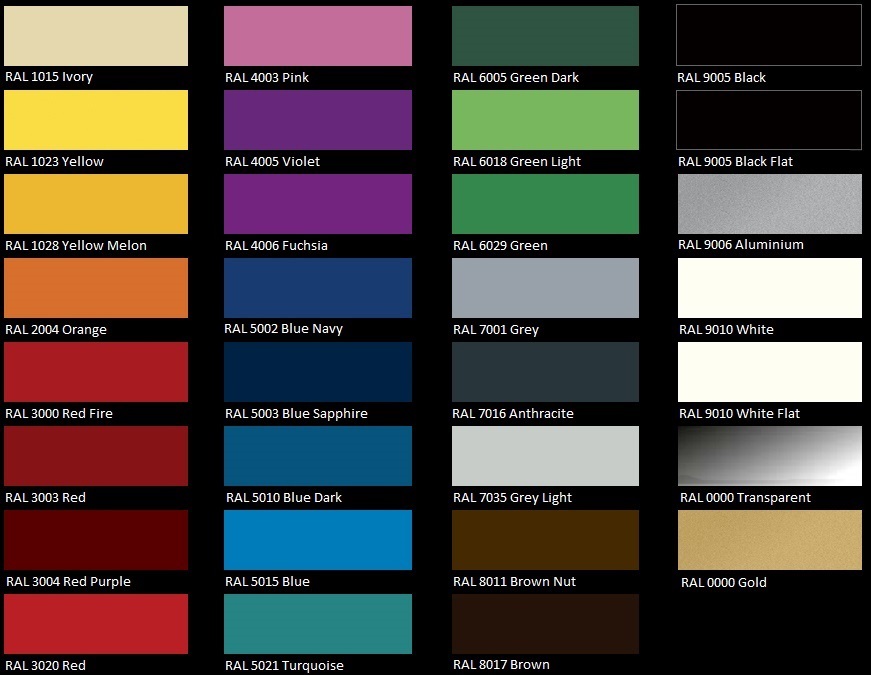871x675 pixels.
Task: Click the RAL 4003 Pink color swatch
Action: click(x=318, y=36)
